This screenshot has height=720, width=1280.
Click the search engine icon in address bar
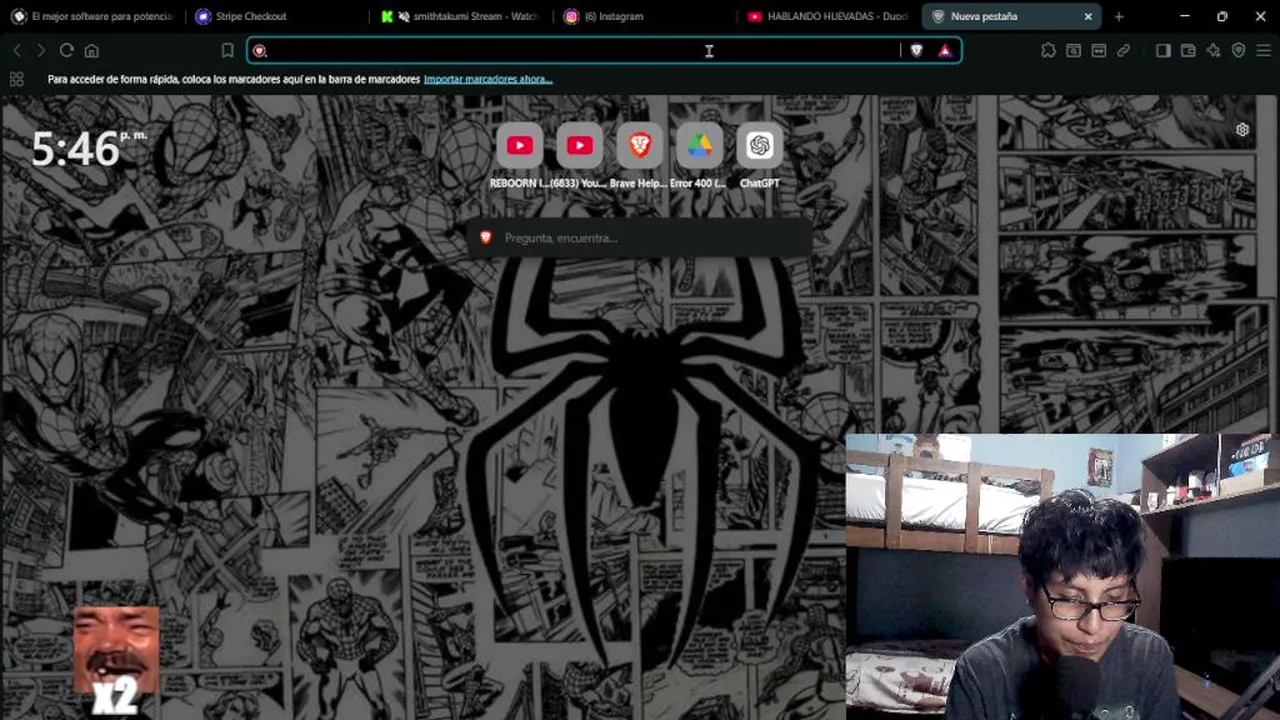[260, 51]
